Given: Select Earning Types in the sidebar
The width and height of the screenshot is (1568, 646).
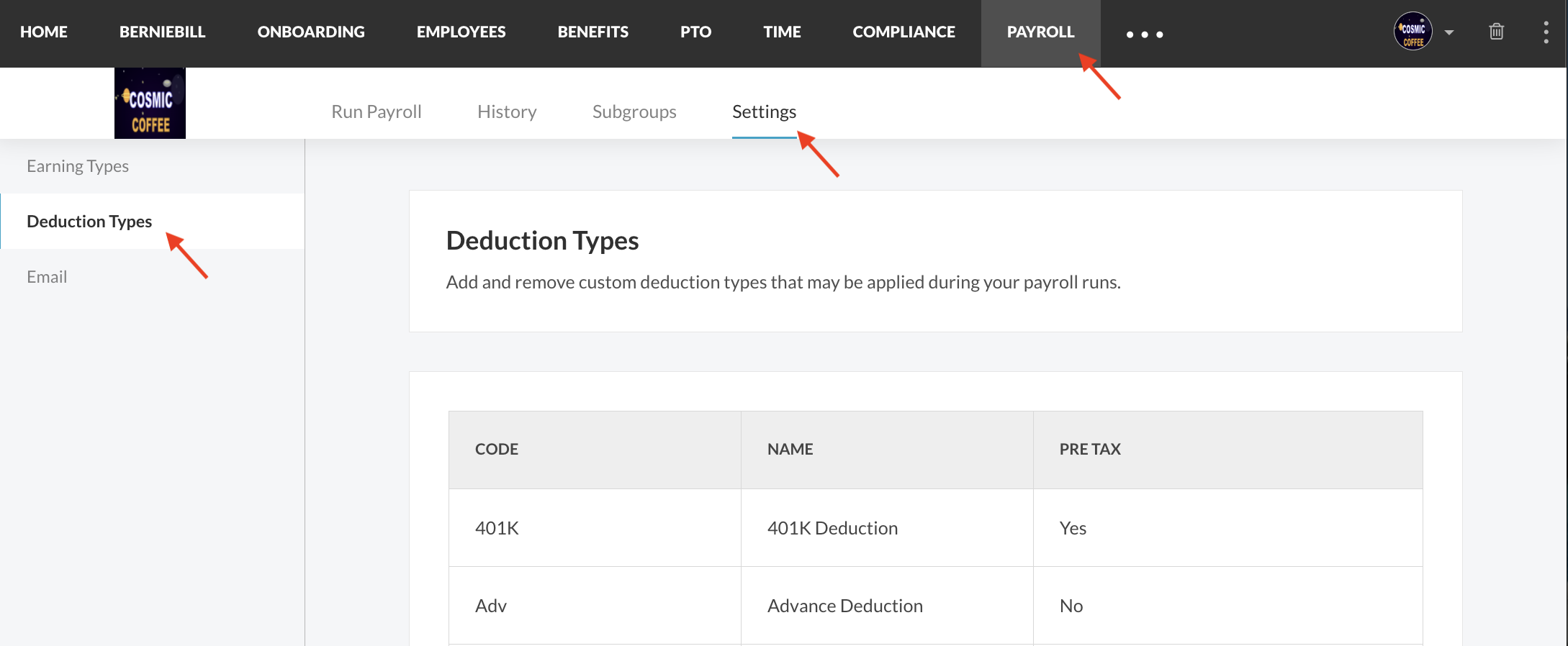Looking at the screenshot, I should click(x=78, y=166).
